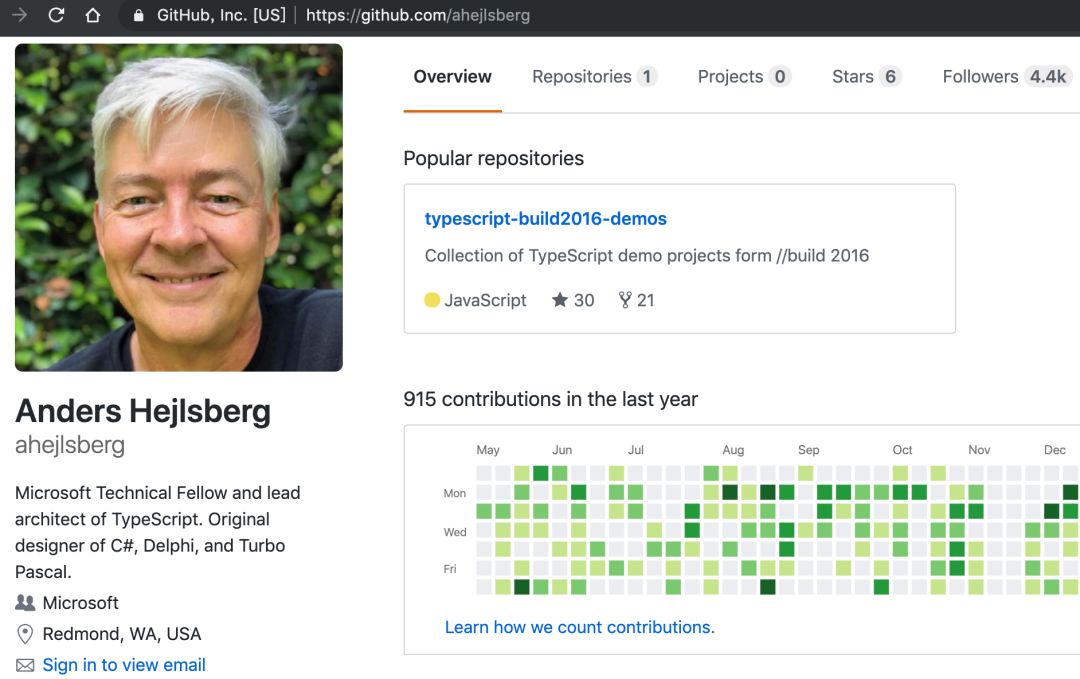
Task: Click the May label on contribution graph
Action: [488, 450]
